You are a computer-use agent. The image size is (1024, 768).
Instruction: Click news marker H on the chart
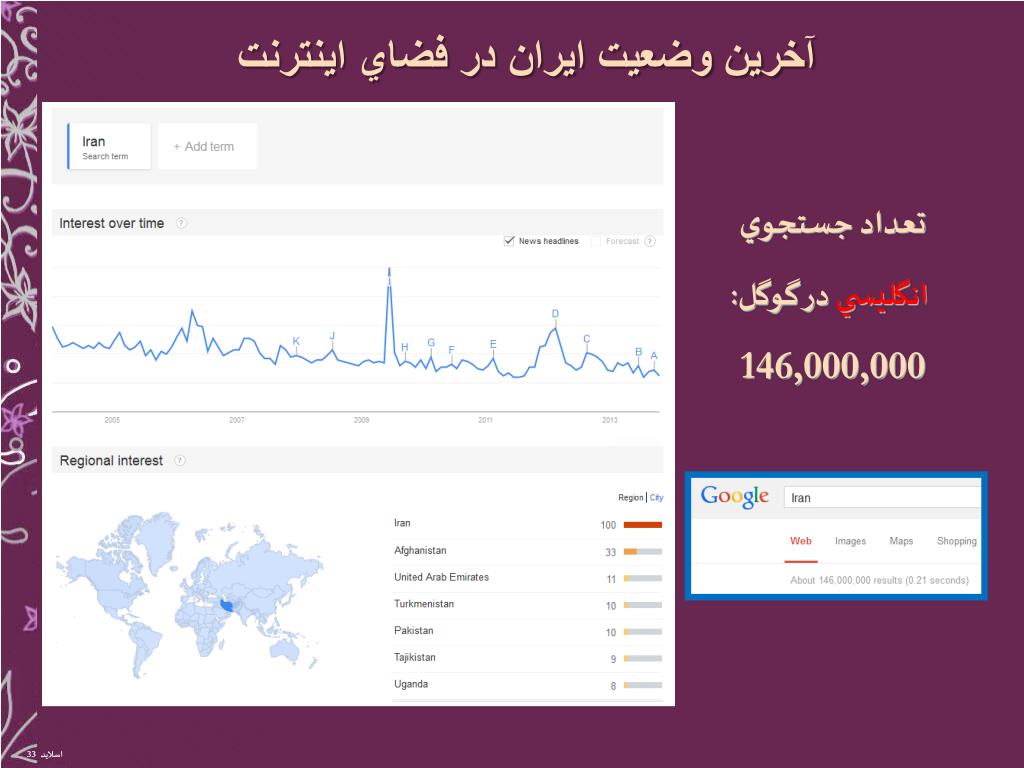404,347
